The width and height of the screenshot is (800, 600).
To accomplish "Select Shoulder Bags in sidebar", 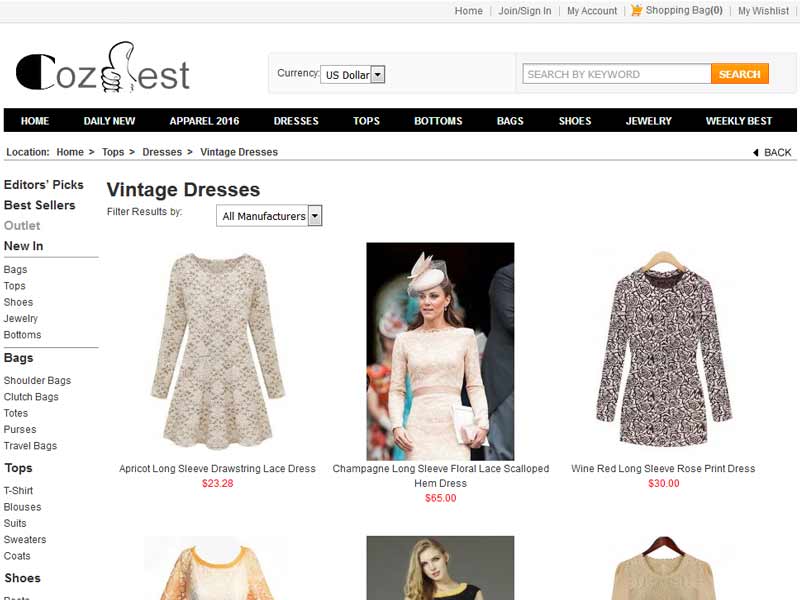I will tap(37, 380).
